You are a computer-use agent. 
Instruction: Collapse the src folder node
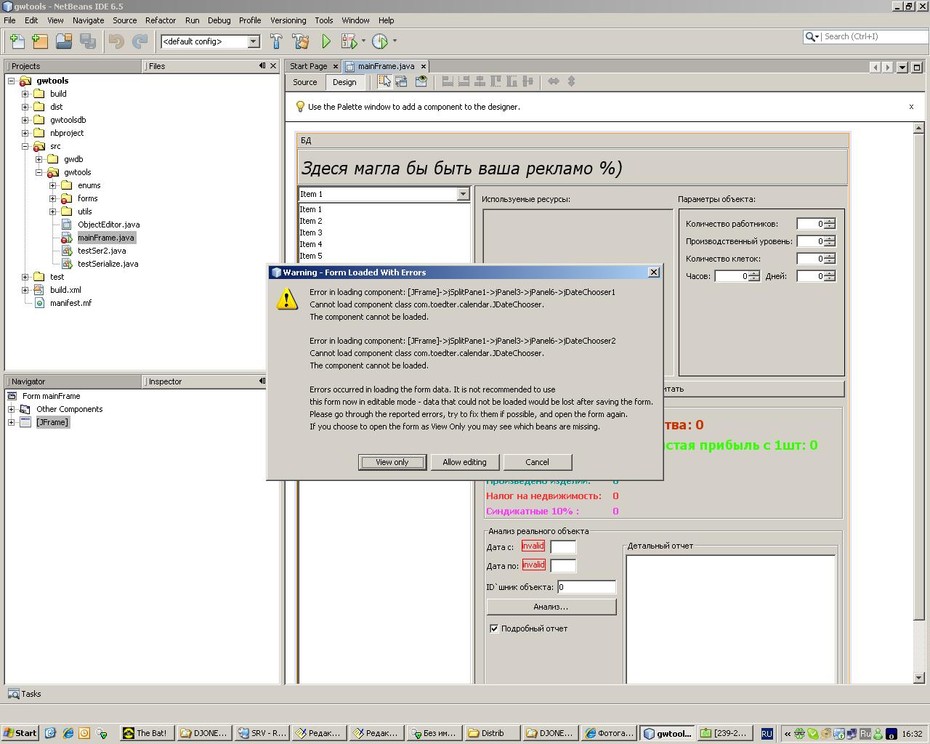point(26,146)
